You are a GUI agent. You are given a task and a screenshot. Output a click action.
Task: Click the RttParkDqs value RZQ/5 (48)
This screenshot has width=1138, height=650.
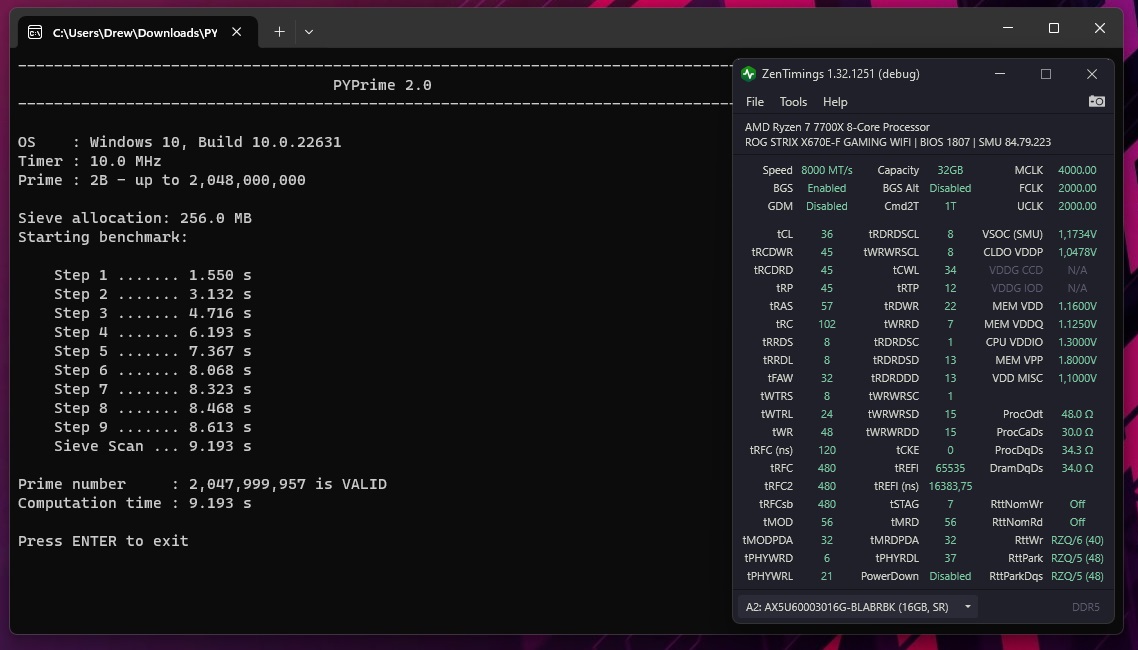click(x=1077, y=576)
